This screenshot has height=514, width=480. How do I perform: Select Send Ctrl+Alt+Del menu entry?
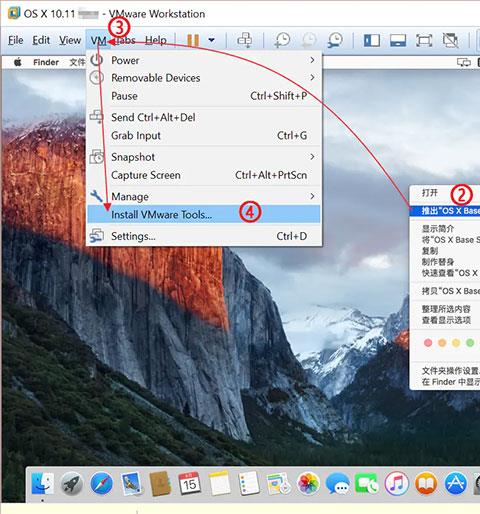[204, 117]
